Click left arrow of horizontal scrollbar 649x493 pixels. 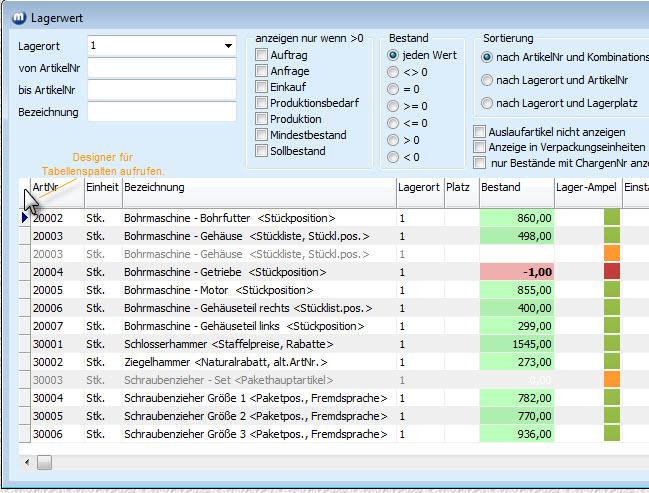(27, 463)
